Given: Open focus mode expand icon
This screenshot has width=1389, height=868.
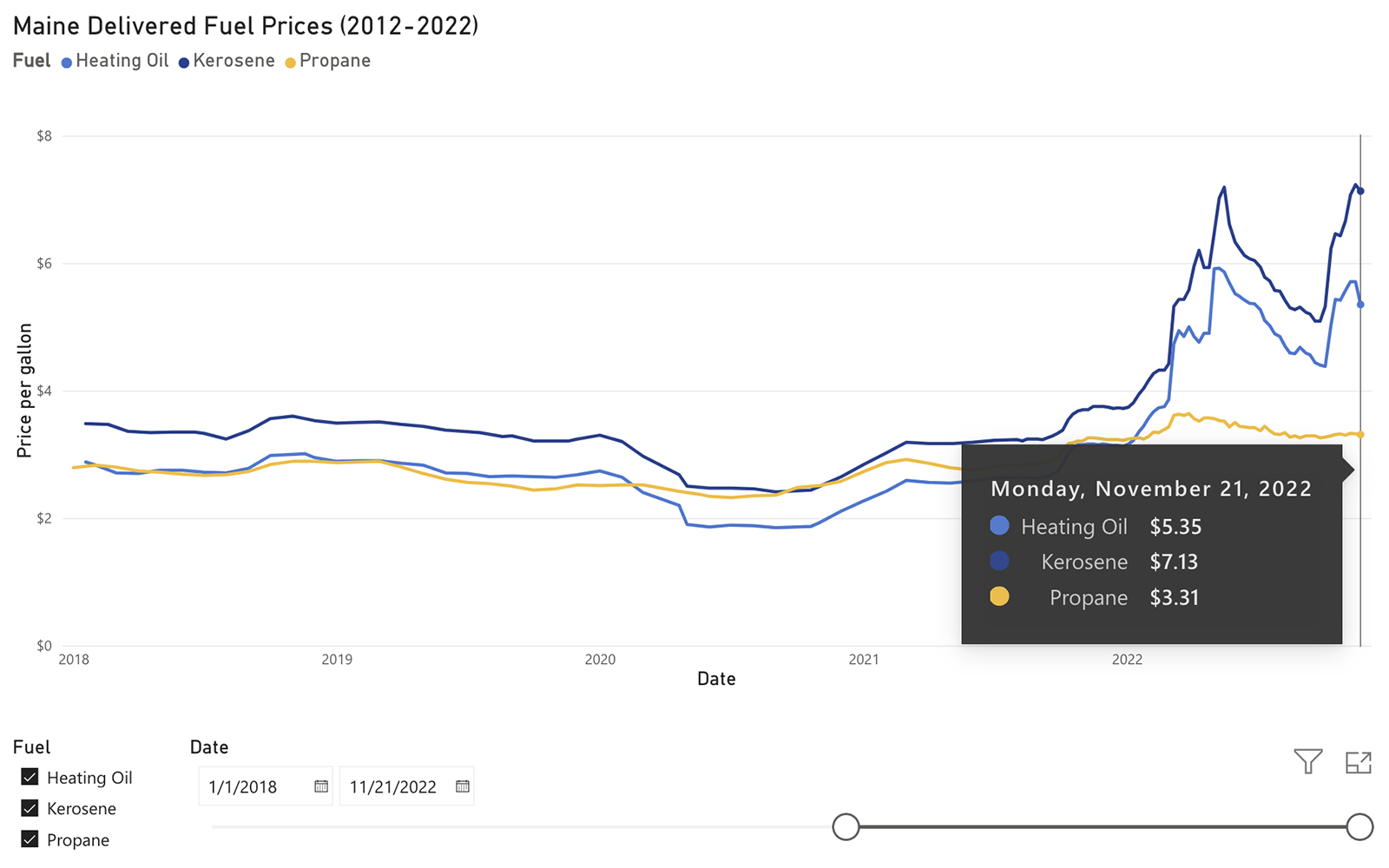Looking at the screenshot, I should coord(1358,762).
